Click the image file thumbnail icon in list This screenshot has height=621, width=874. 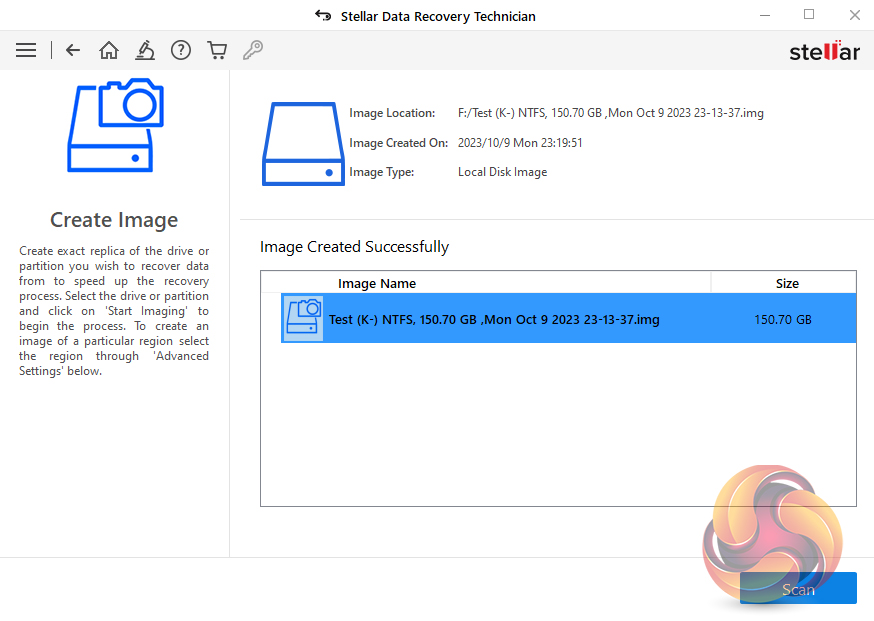[303, 318]
